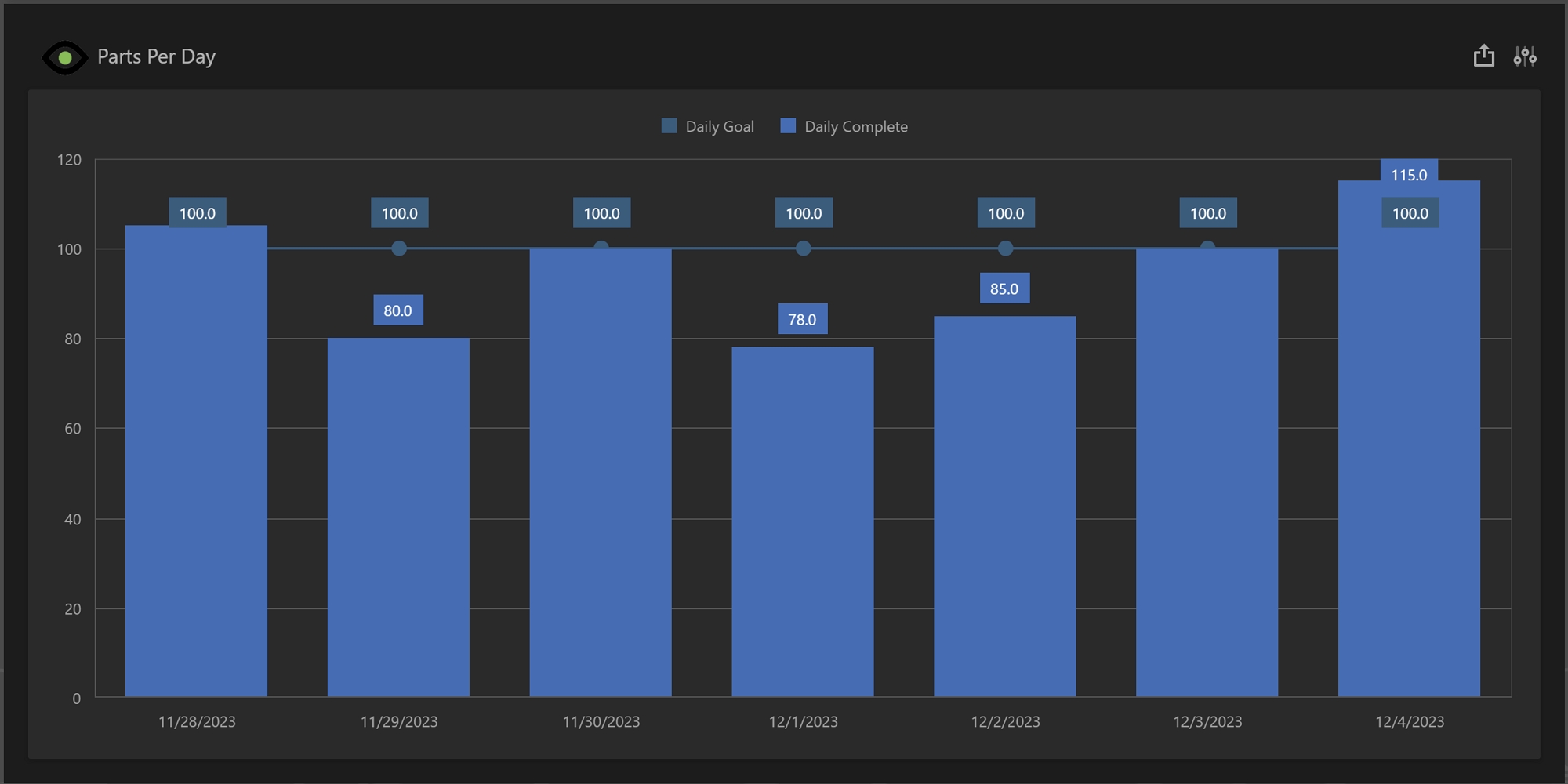Screen dimensions: 1568x784
Task: Click the goal line marker for 12/2/2023
Action: coord(1005,249)
